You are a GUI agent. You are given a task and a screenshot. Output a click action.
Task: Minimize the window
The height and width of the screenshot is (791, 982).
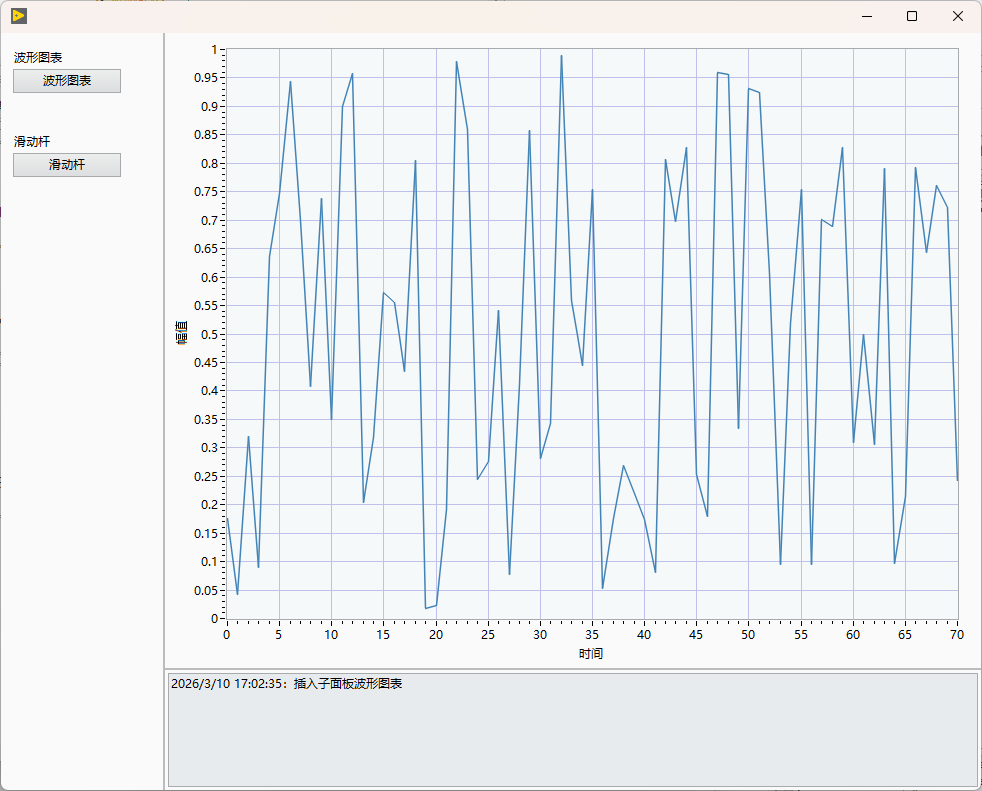pyautogui.click(x=867, y=16)
